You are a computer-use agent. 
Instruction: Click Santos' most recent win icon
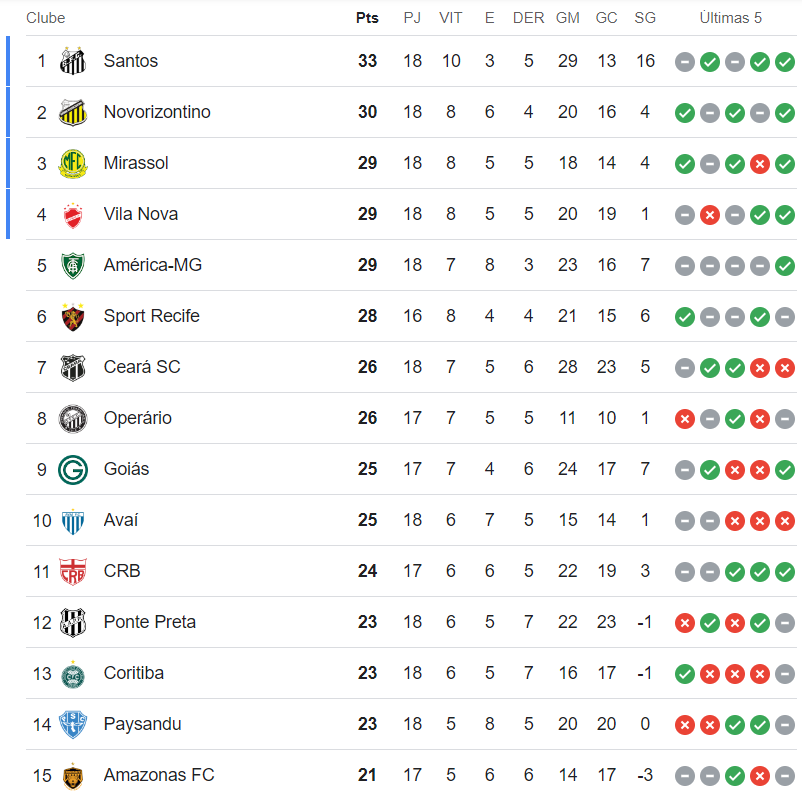click(785, 62)
